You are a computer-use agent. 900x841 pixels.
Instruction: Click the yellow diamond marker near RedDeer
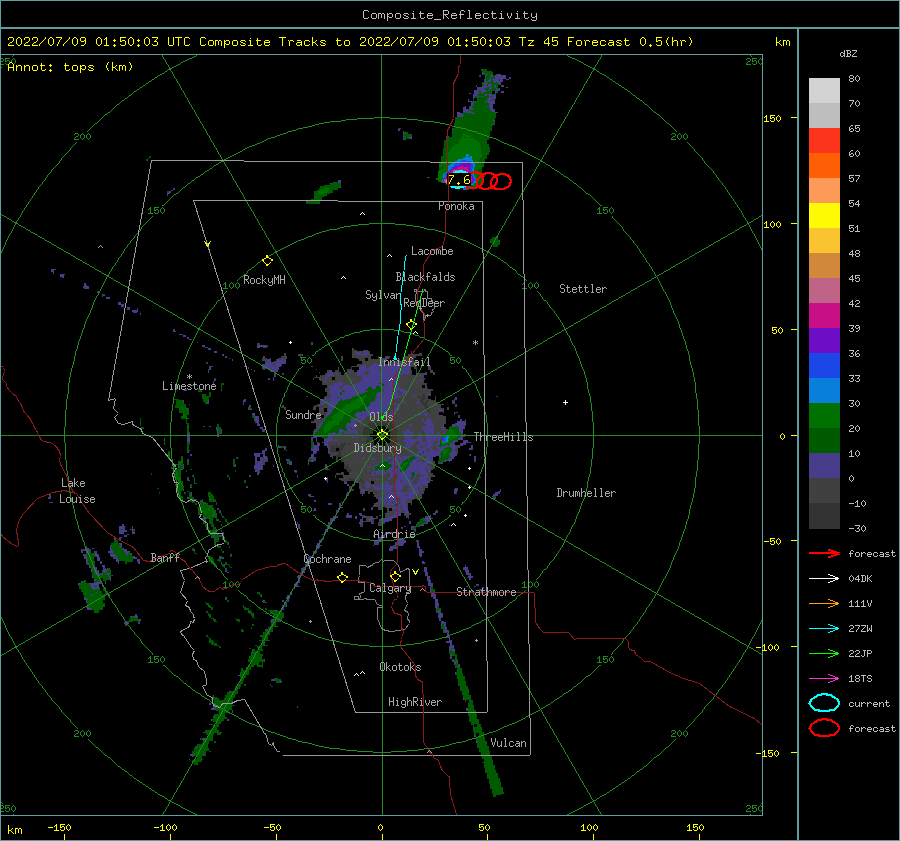tap(411, 325)
